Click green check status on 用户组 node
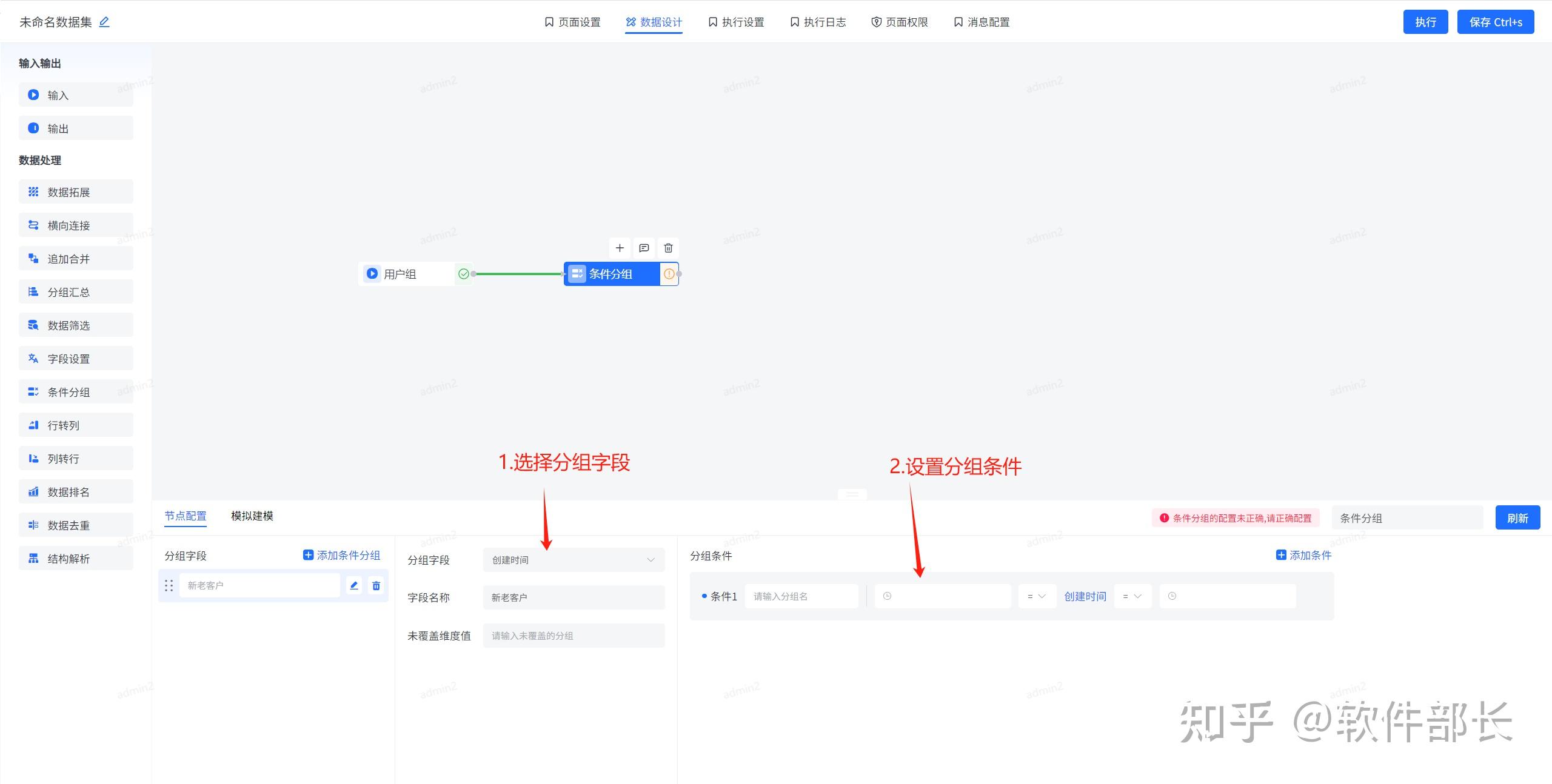Screen dimensions: 1552x784 tap(464, 274)
